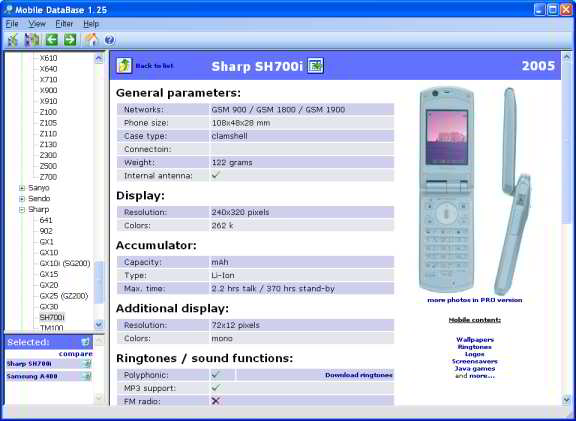Image resolution: width=576 pixels, height=421 pixels.
Task: Toggle the icon beside Samsung A400 in the Selected panel
Action: (87, 376)
